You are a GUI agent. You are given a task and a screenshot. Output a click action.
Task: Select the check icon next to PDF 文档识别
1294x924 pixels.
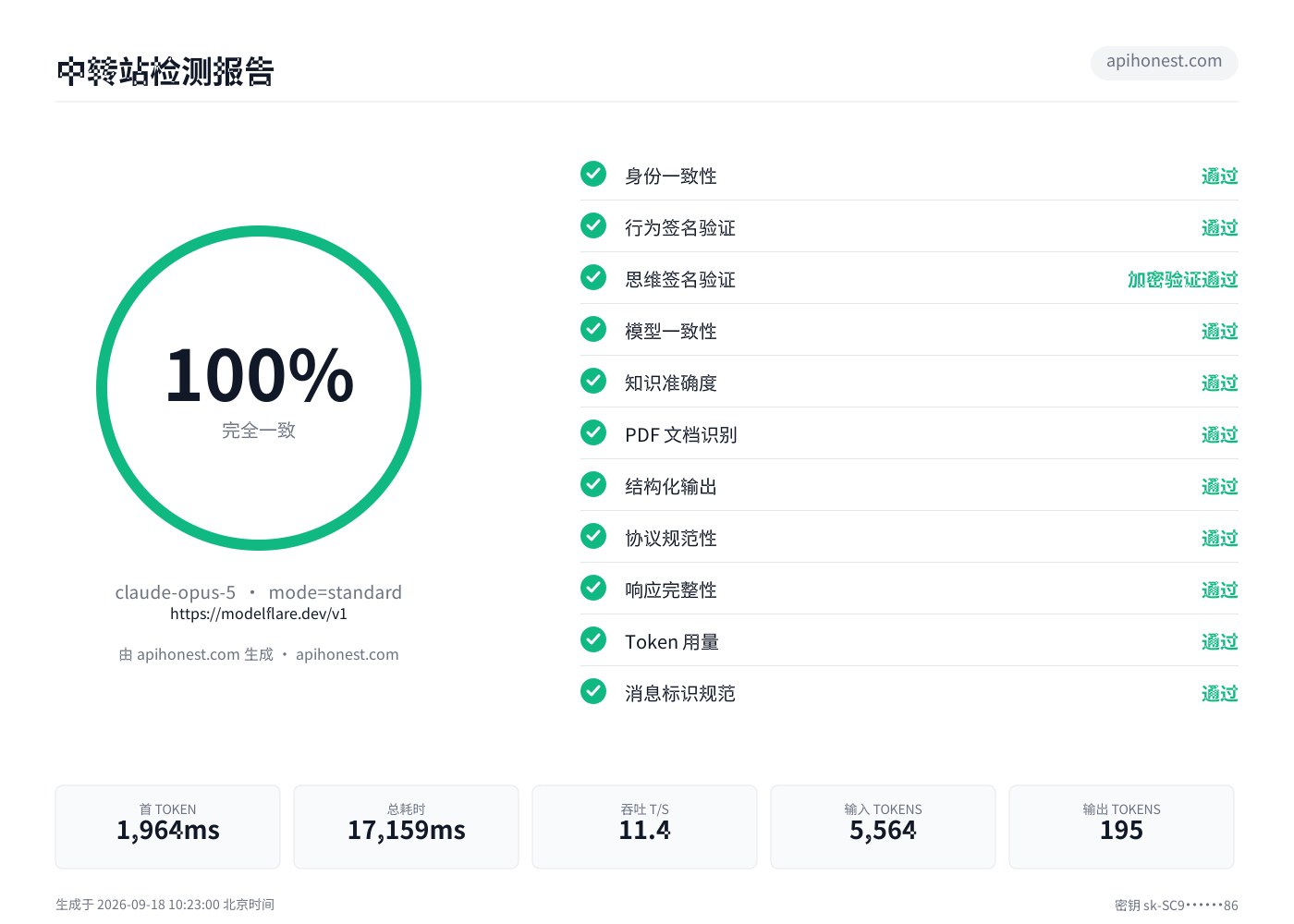tap(593, 432)
